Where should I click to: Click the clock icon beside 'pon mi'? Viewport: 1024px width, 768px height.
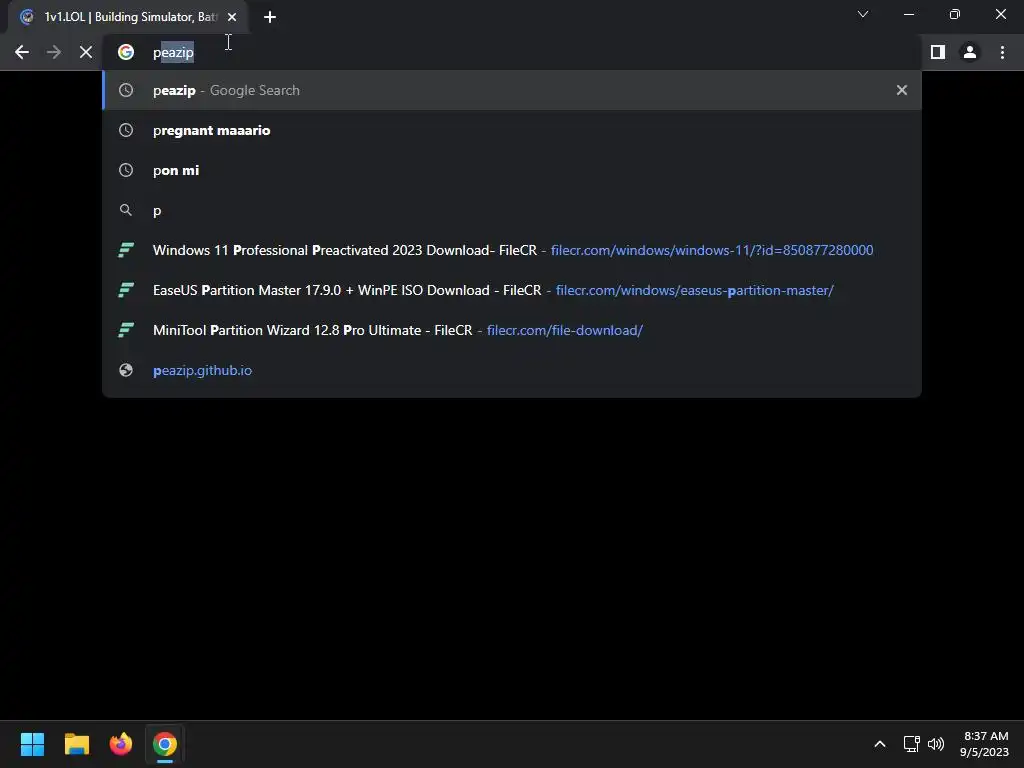tap(126, 170)
